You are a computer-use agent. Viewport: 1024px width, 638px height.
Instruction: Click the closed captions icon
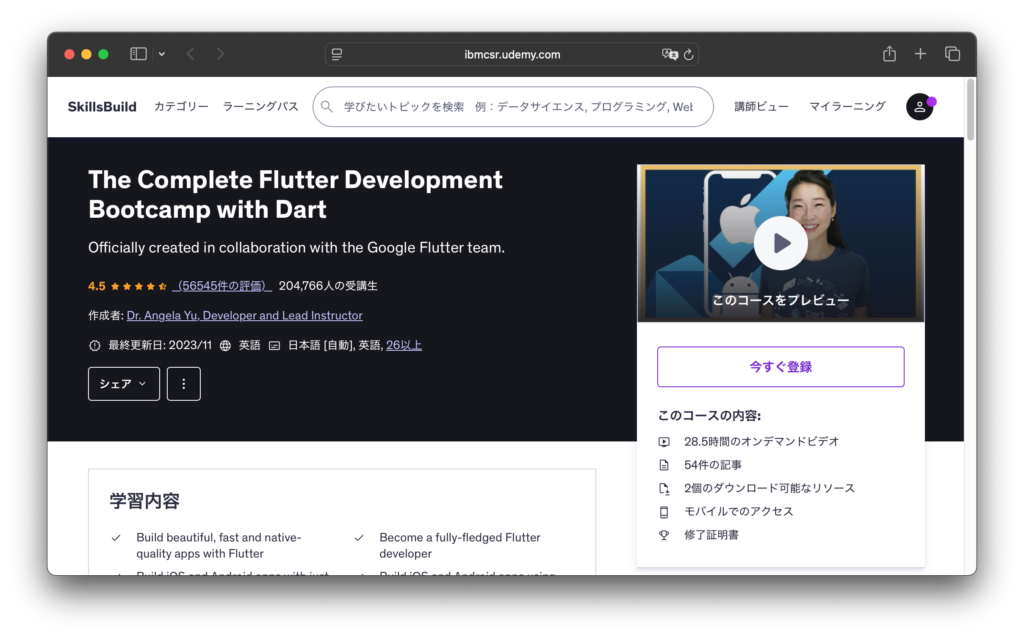274,345
